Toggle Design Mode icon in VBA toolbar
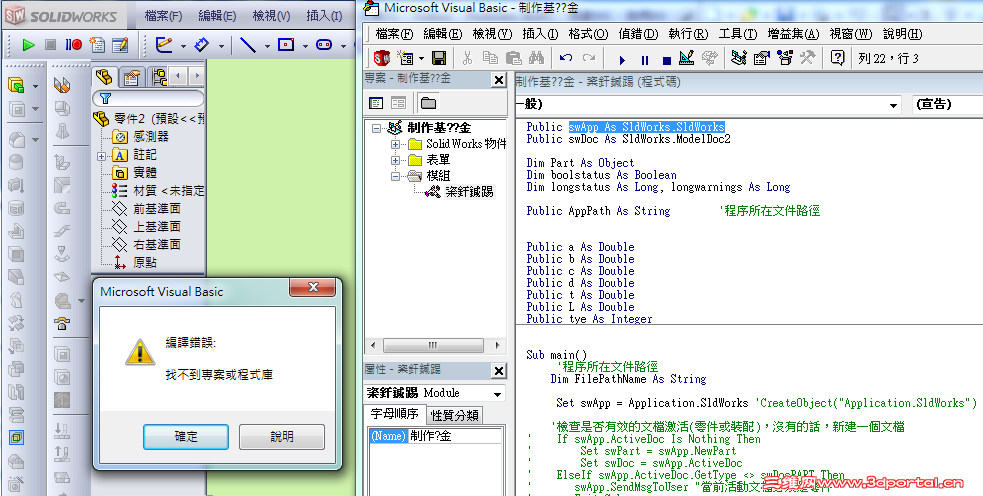The height and width of the screenshot is (496, 983). pyautogui.click(x=687, y=58)
